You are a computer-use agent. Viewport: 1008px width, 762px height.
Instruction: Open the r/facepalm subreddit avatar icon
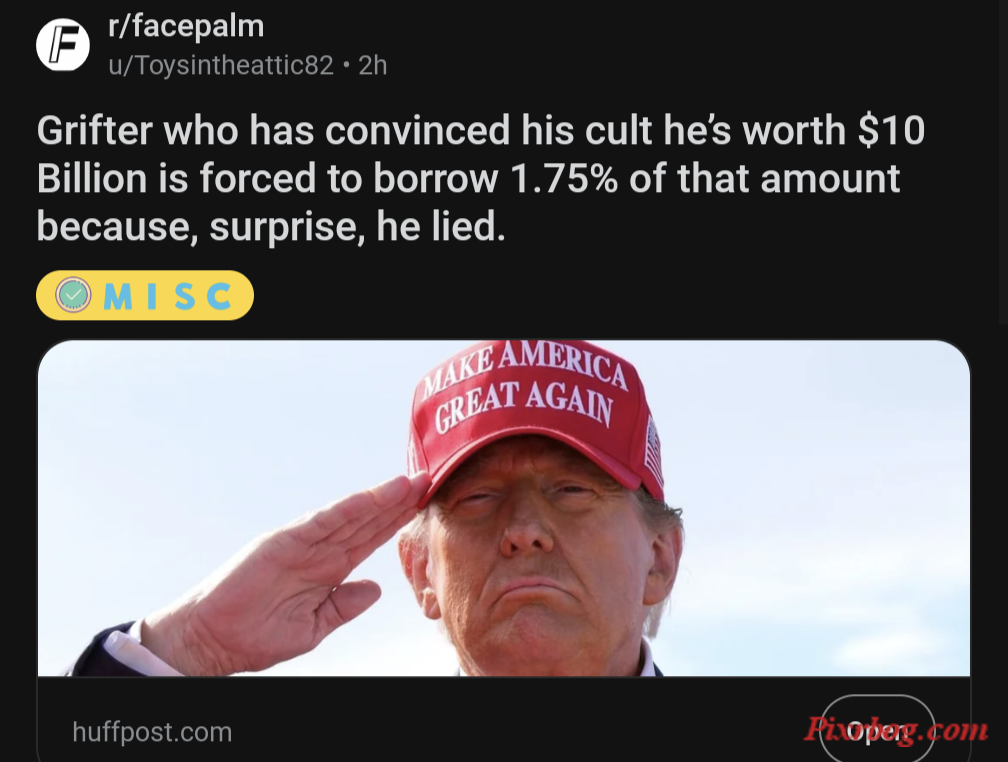[x=62, y=44]
